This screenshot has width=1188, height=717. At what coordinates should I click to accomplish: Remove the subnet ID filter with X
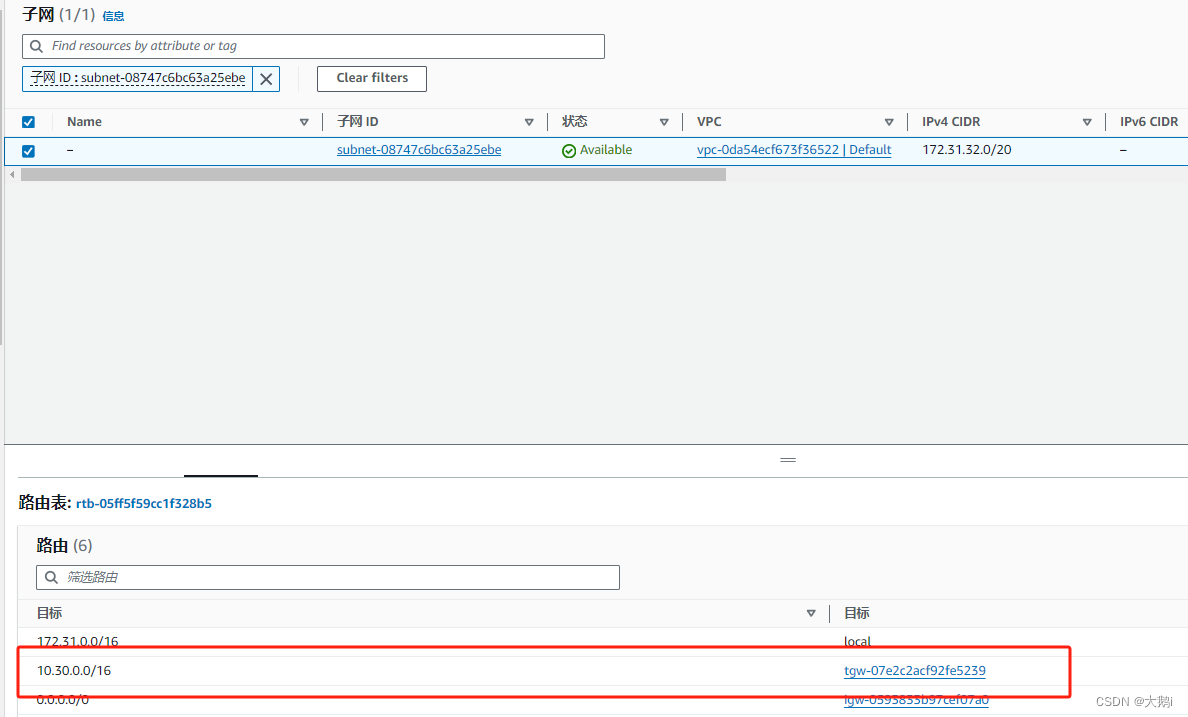click(266, 79)
